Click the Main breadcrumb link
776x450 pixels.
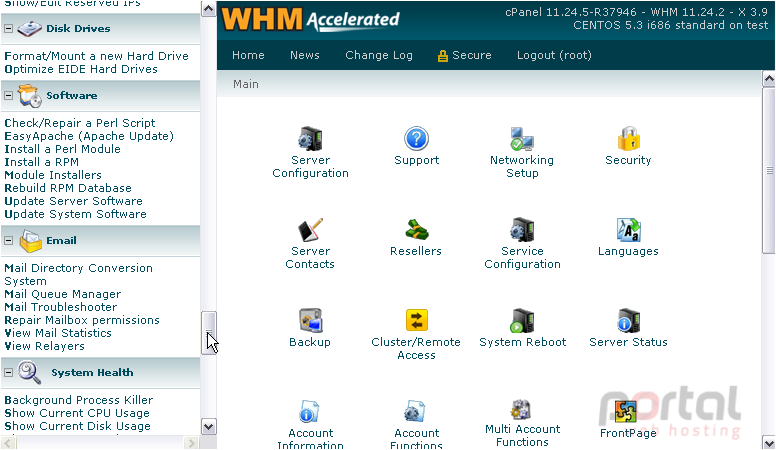click(x=245, y=84)
